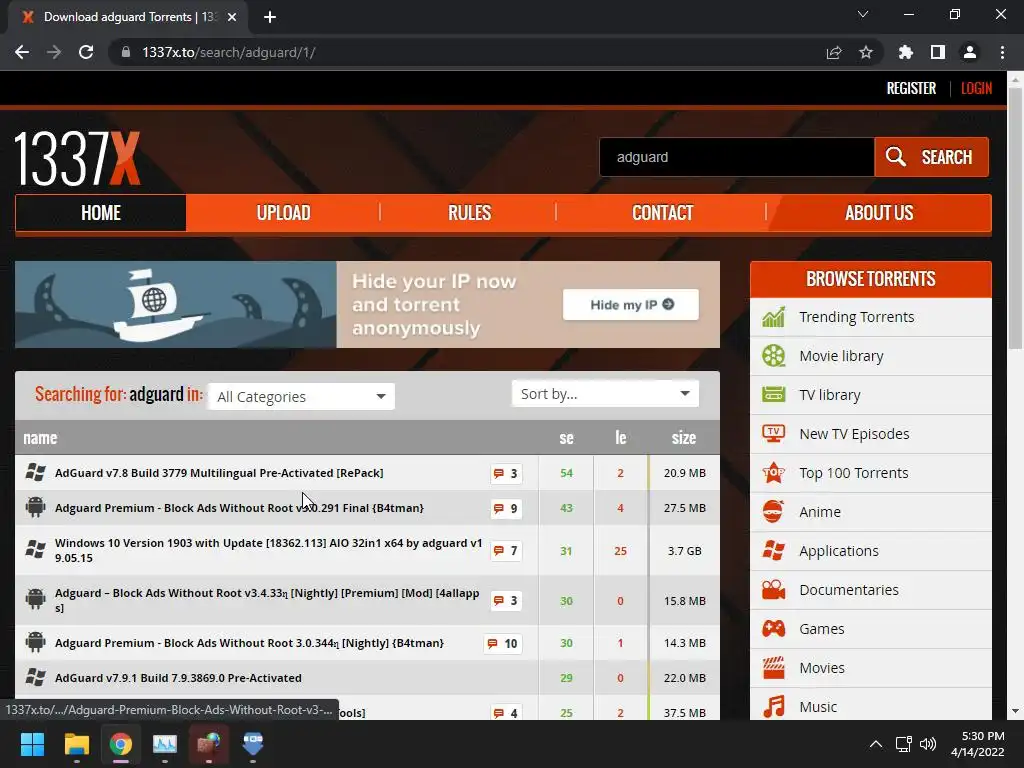Open Windows Start menu
1024x768 pixels.
coord(32,744)
